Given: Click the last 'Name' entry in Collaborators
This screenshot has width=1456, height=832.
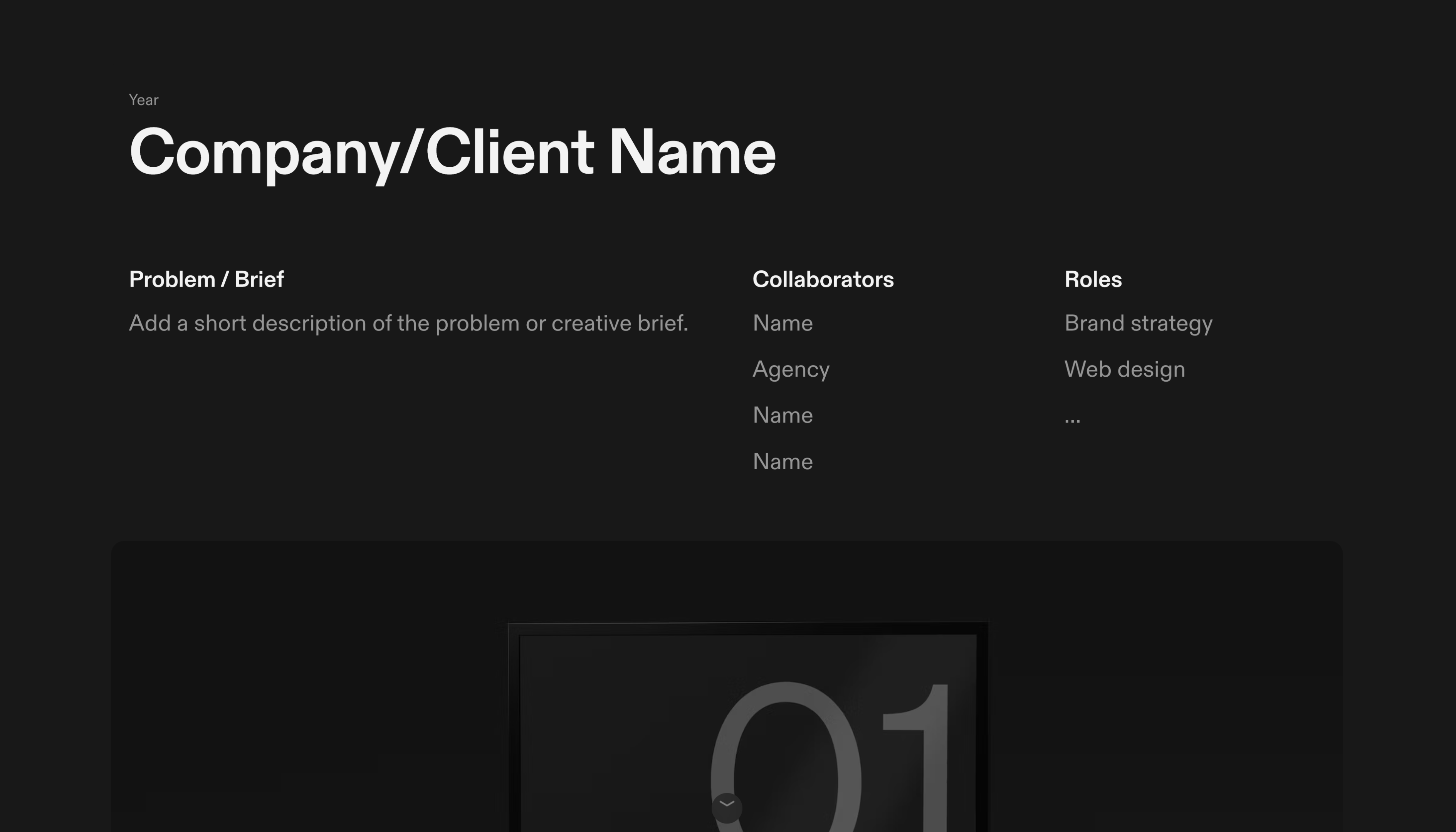Looking at the screenshot, I should (783, 461).
